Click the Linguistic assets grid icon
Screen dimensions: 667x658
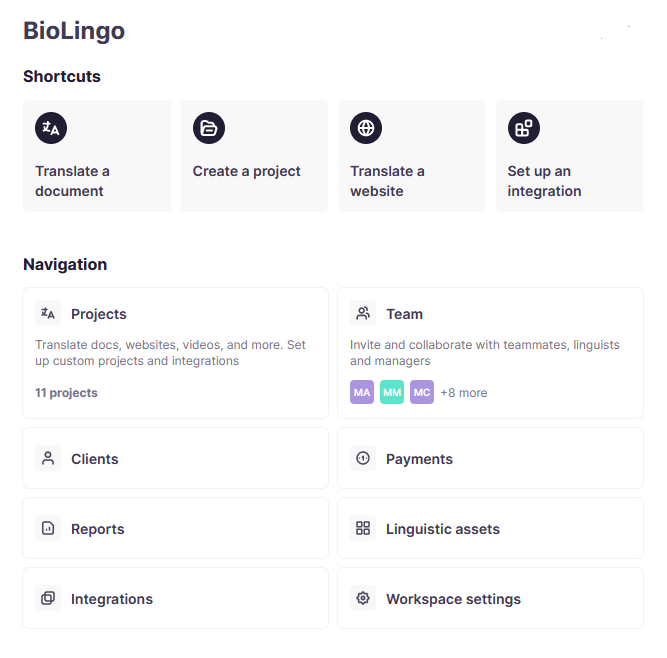coord(363,529)
